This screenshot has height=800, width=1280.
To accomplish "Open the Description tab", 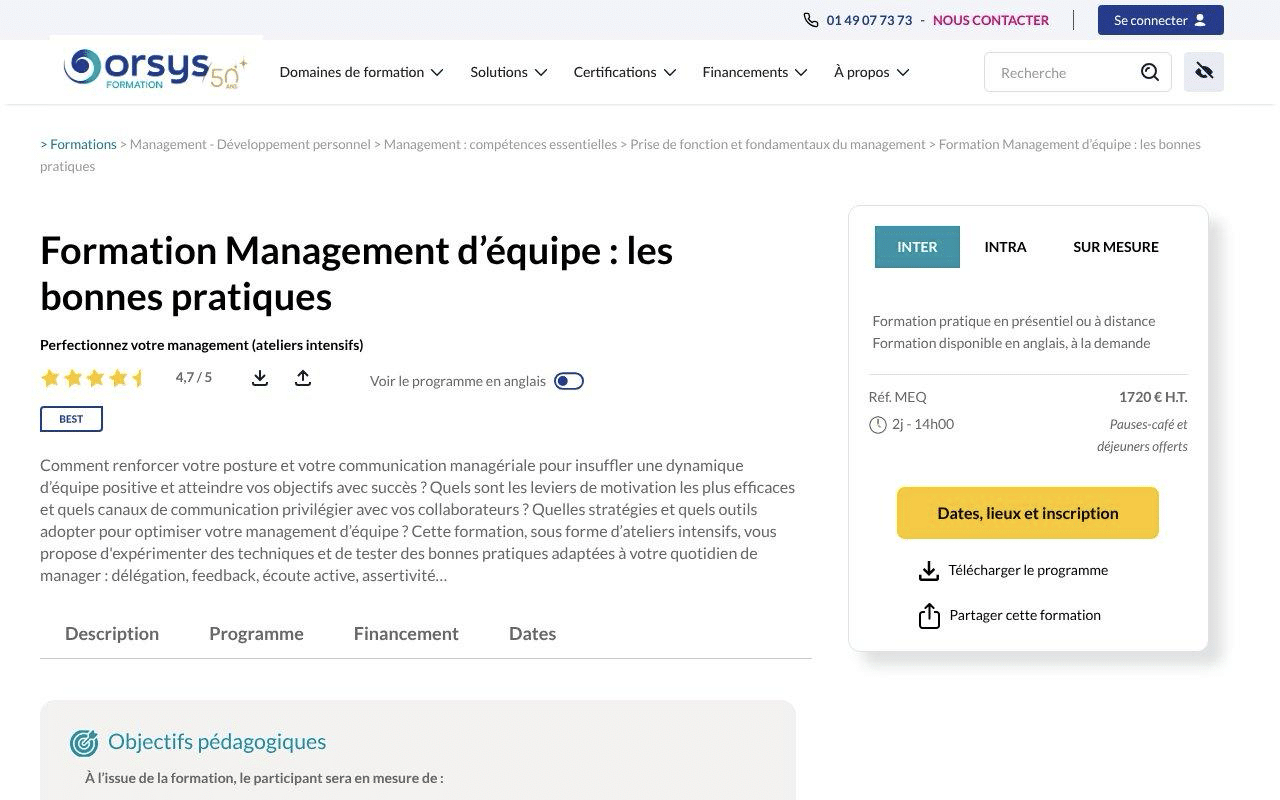I will pos(112,633).
